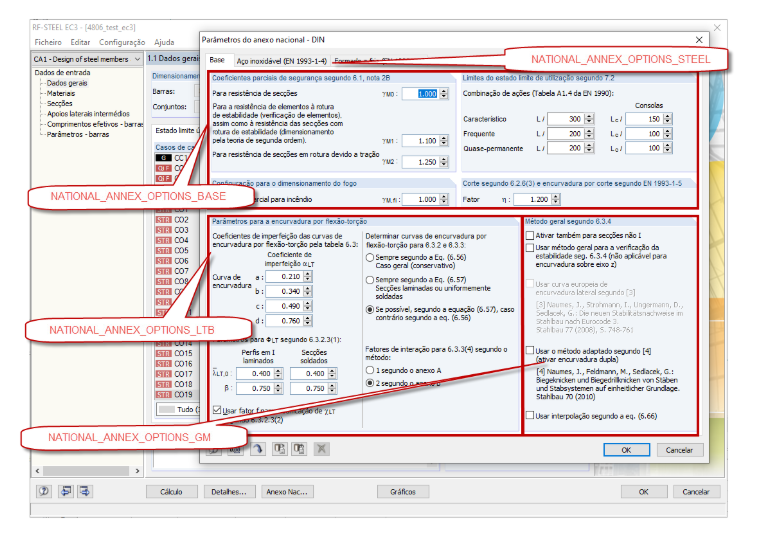Viewport: 760px width, 542px height.
Task: Select 'Materiais' in the navigator tree
Action: click(x=61, y=93)
